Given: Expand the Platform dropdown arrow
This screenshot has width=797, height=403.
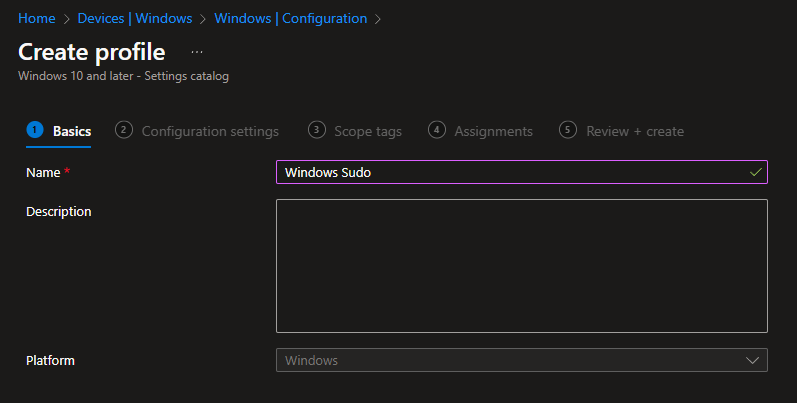Looking at the screenshot, I should point(753,360).
